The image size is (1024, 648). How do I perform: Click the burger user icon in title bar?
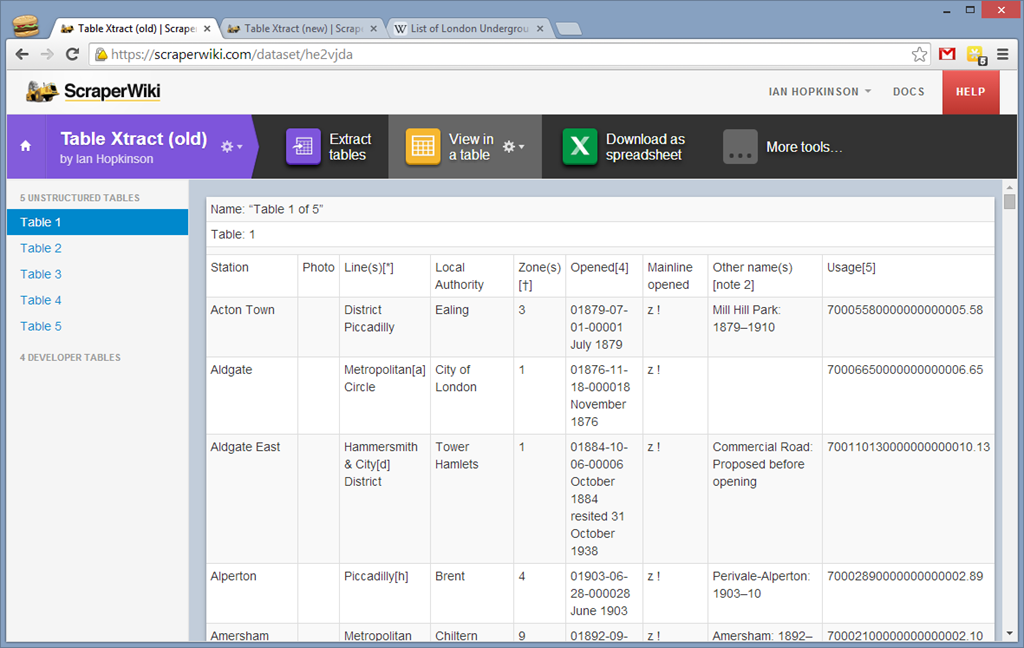click(x=25, y=26)
